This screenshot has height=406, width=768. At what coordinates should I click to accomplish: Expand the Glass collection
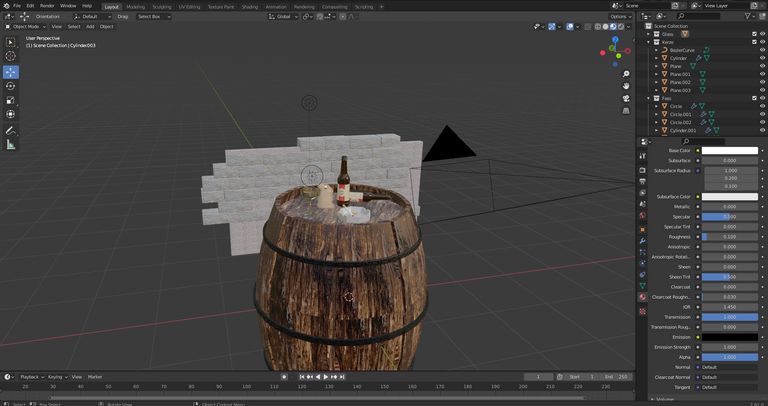point(648,34)
